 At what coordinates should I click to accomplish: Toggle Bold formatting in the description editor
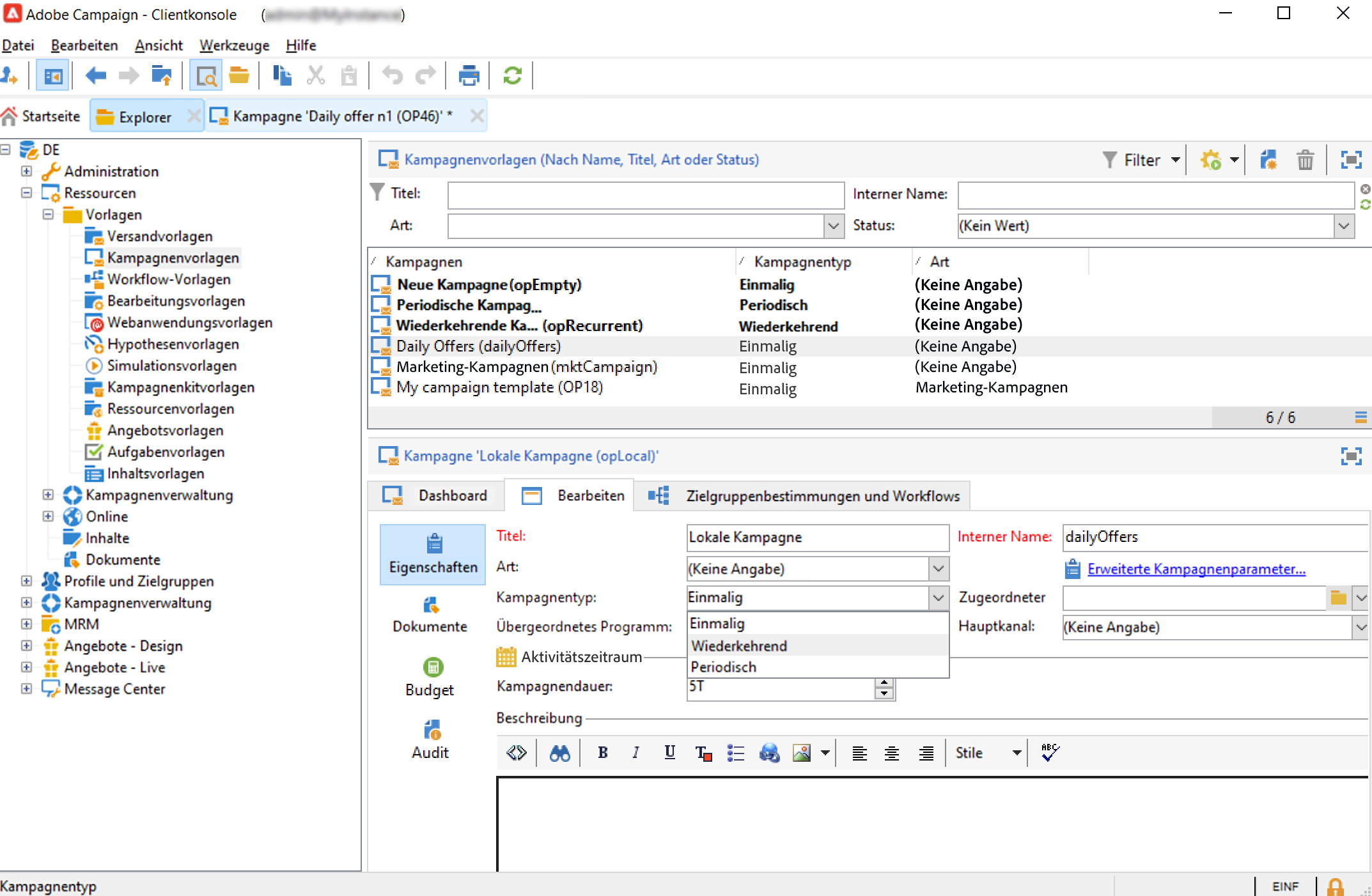(x=602, y=753)
